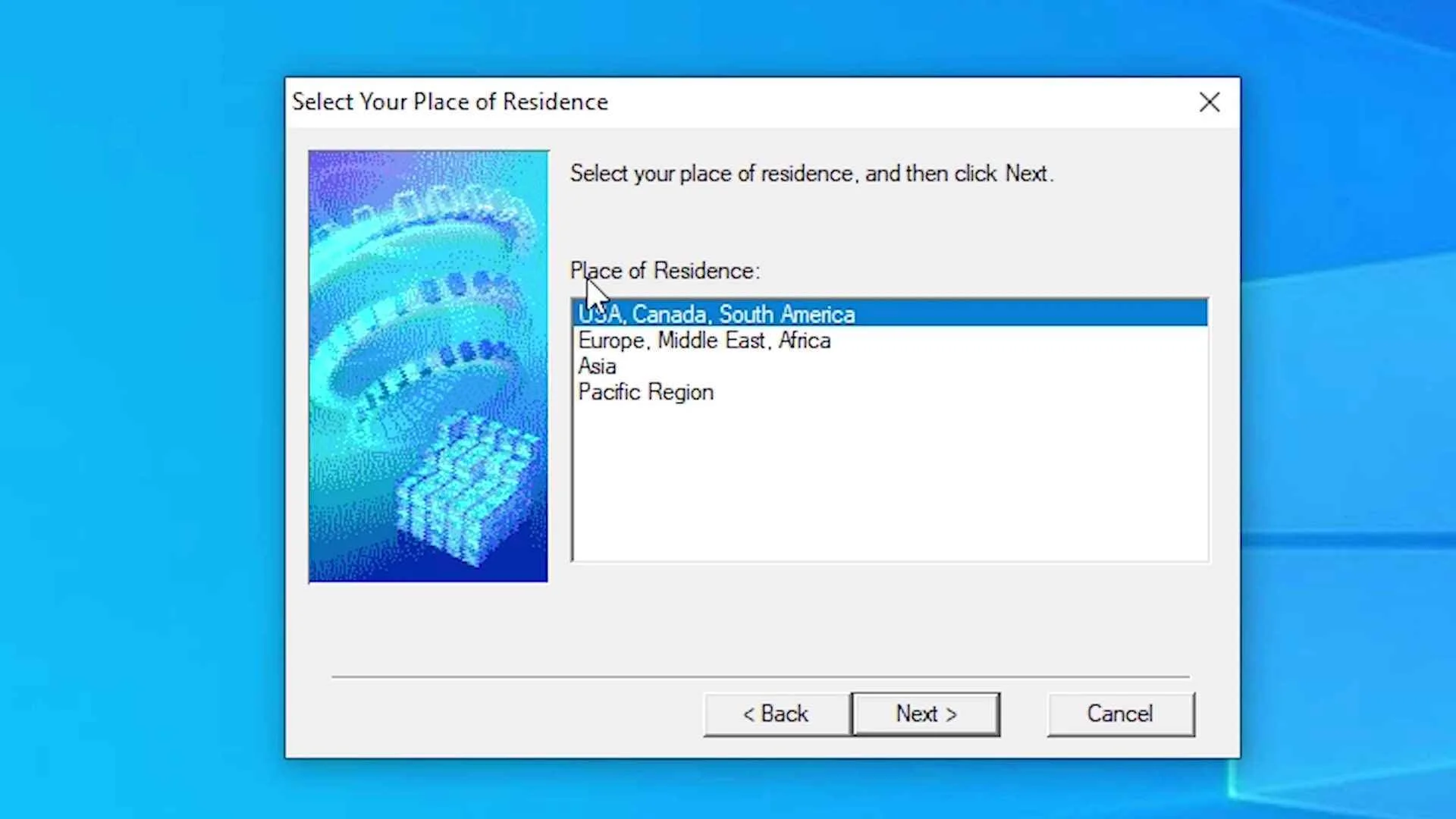Cancel the installer dialog
Image resolution: width=1456 pixels, height=819 pixels.
pos(1120,714)
